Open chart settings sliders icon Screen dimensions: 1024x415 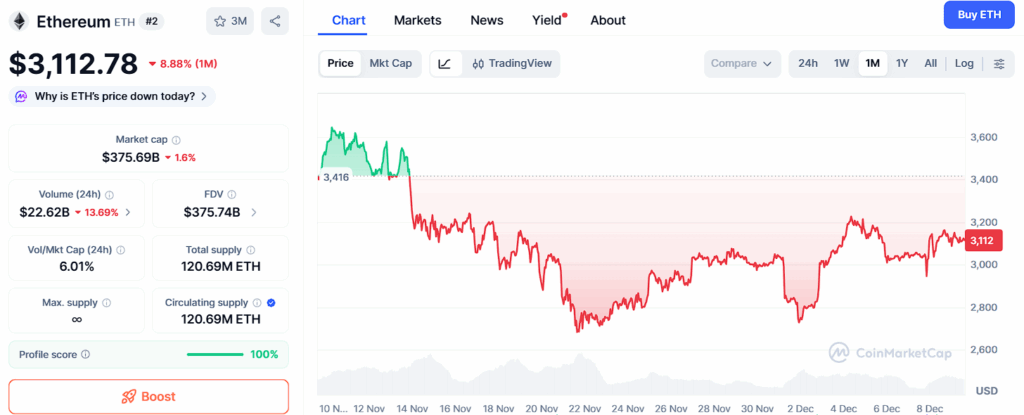pyautogui.click(x=999, y=63)
